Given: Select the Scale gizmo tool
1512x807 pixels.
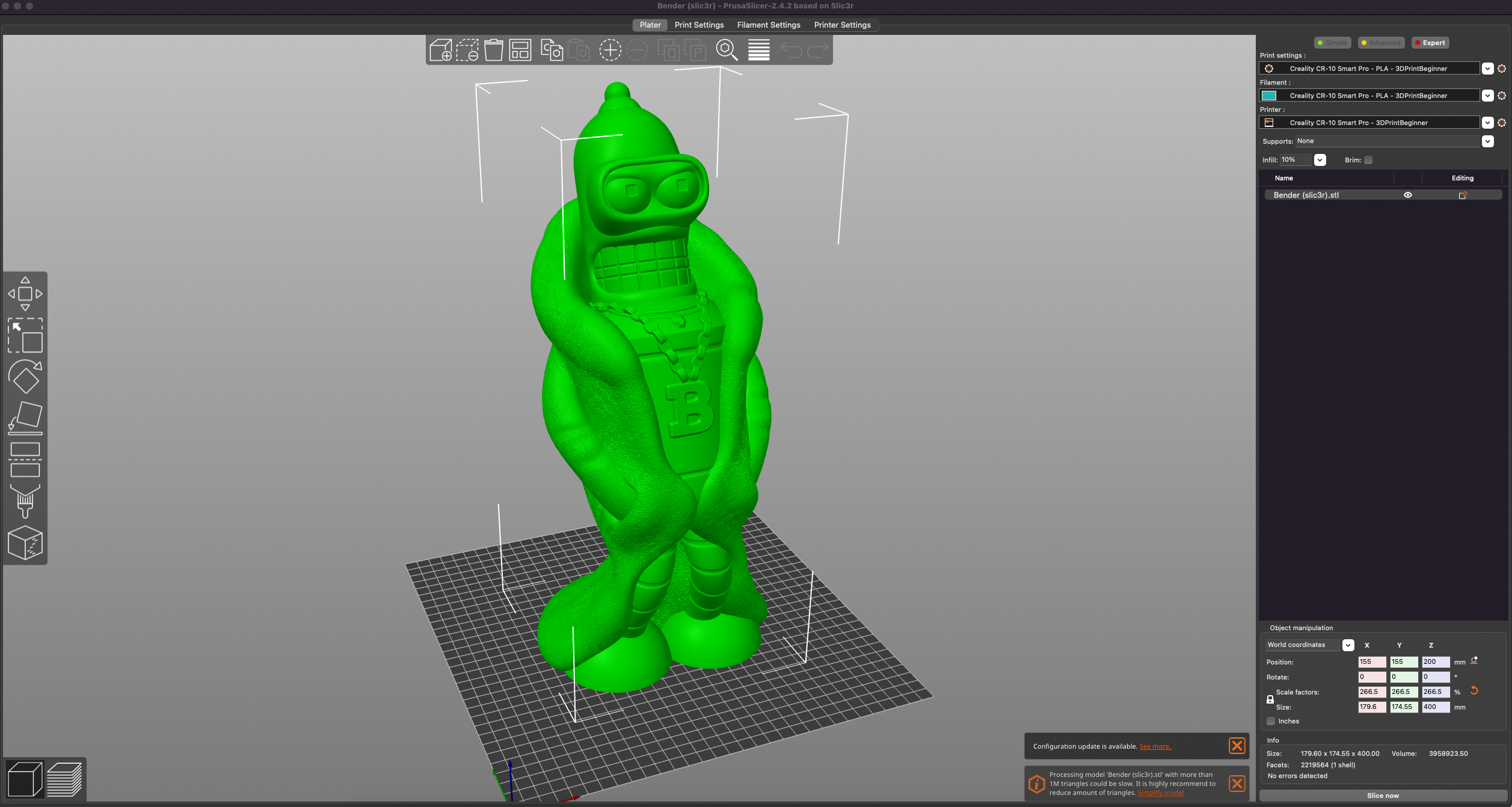Looking at the screenshot, I should 25,335.
